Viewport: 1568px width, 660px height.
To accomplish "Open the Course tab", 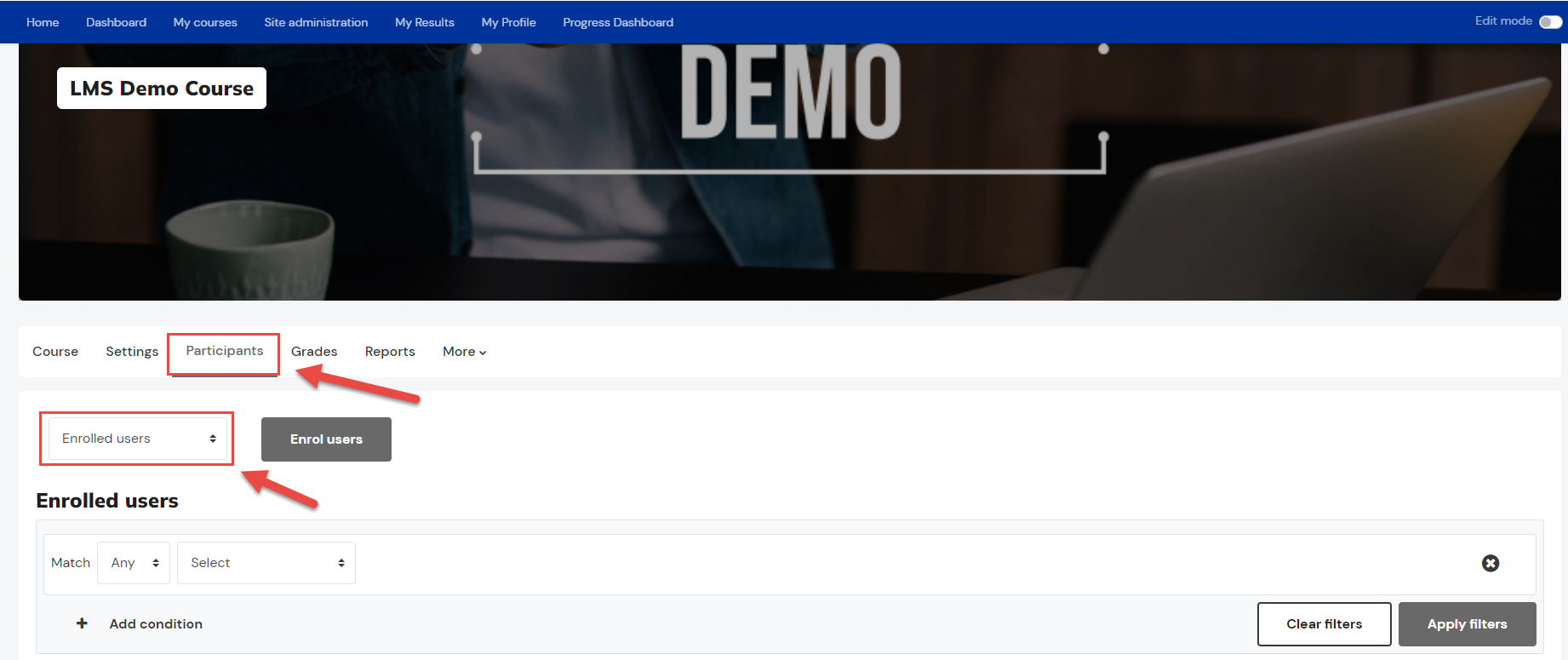I will (x=55, y=352).
